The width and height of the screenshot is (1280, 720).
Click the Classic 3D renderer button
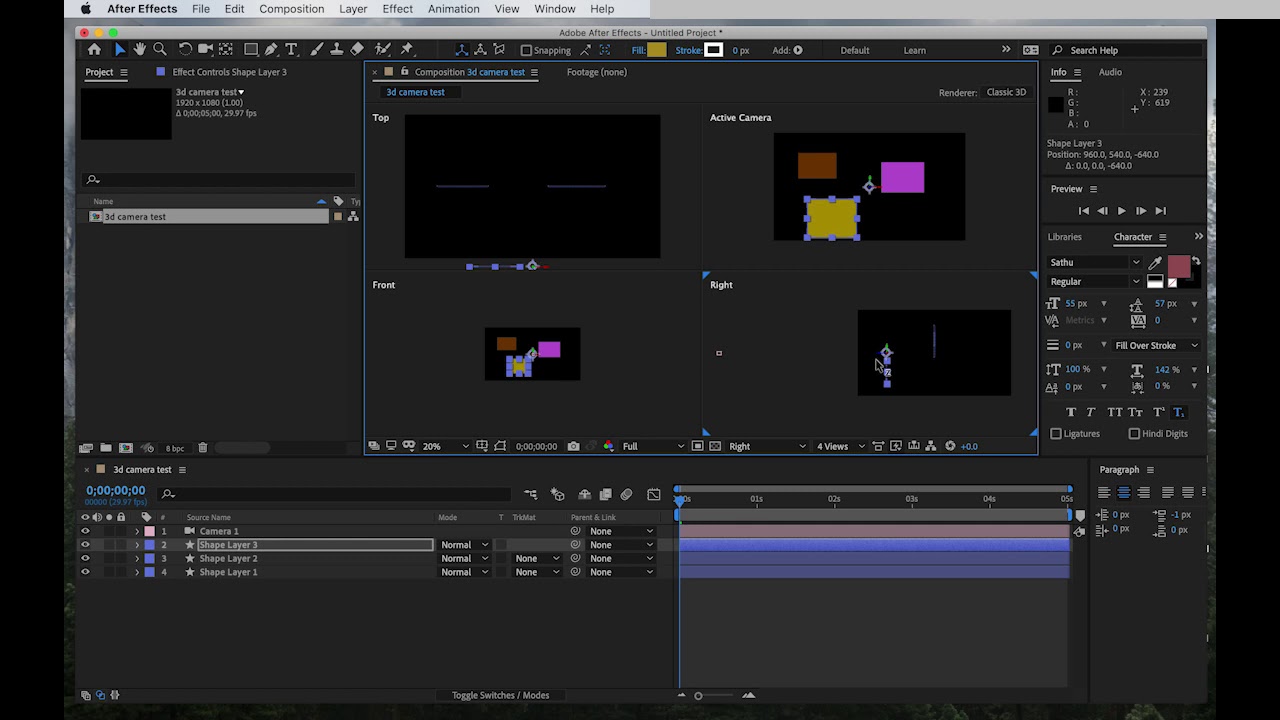click(x=1006, y=92)
